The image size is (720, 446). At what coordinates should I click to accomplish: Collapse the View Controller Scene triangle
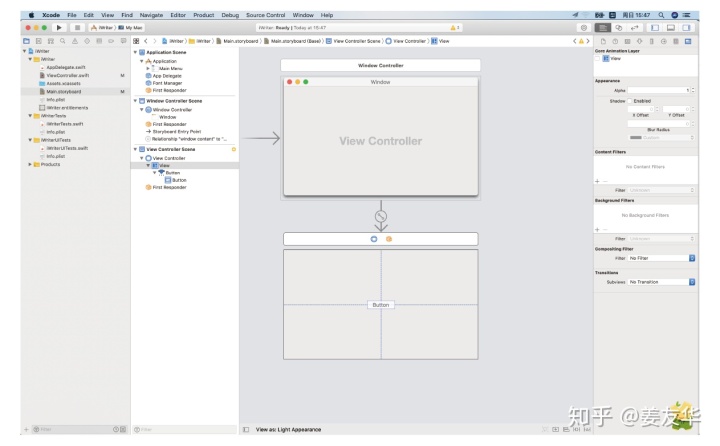pos(135,149)
